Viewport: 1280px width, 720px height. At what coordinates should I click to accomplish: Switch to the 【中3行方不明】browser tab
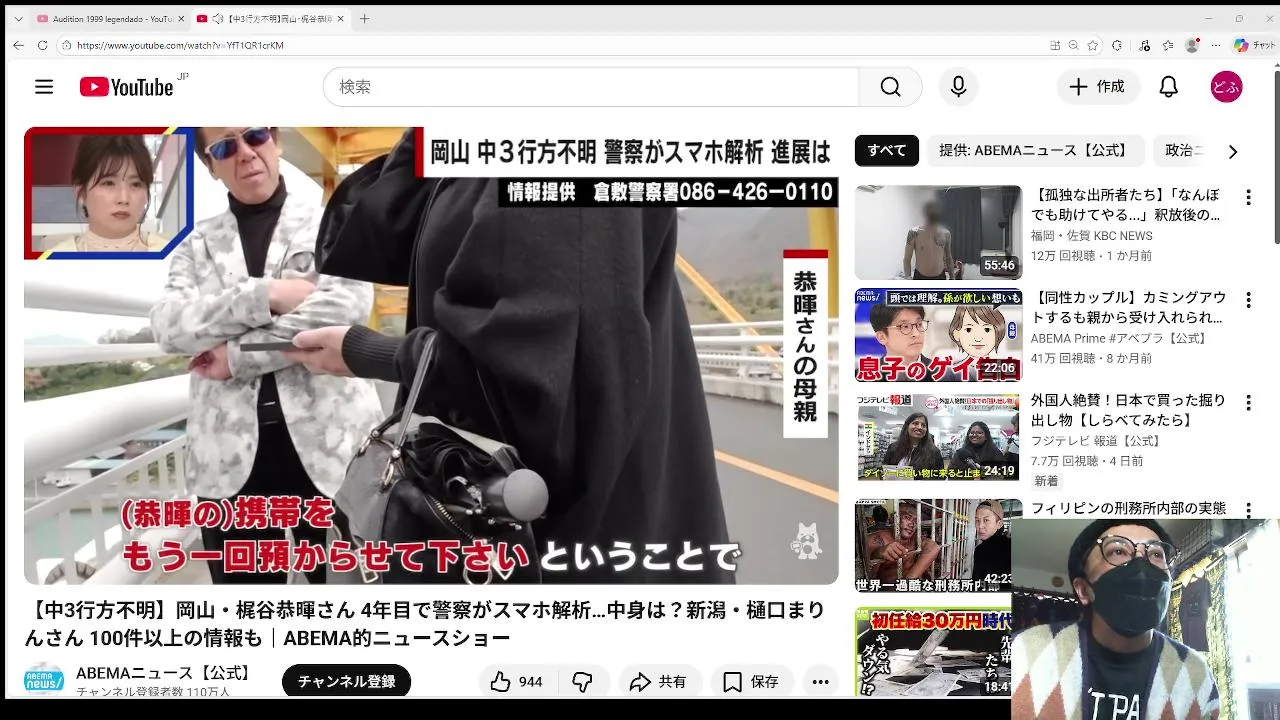tap(270, 19)
